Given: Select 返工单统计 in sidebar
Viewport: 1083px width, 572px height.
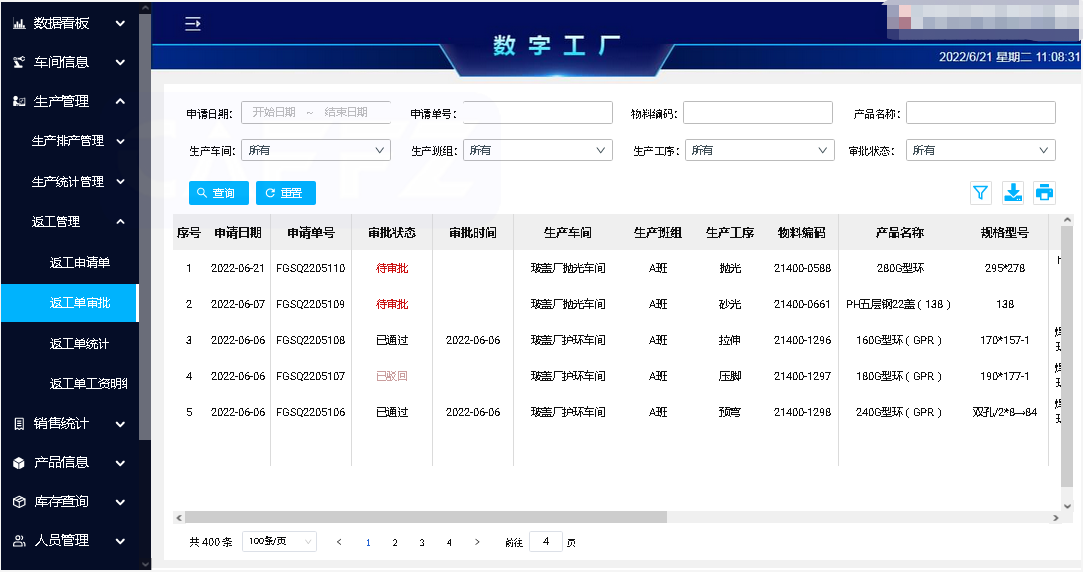Looking at the screenshot, I should (x=80, y=343).
